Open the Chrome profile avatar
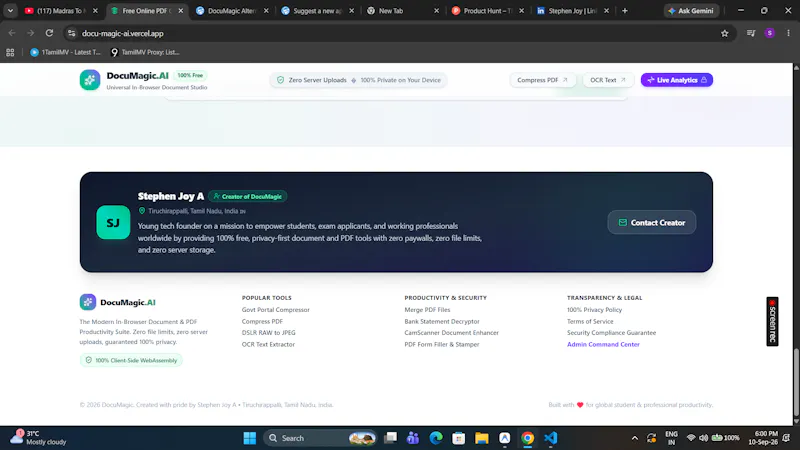The width and height of the screenshot is (800, 450). [769, 33]
